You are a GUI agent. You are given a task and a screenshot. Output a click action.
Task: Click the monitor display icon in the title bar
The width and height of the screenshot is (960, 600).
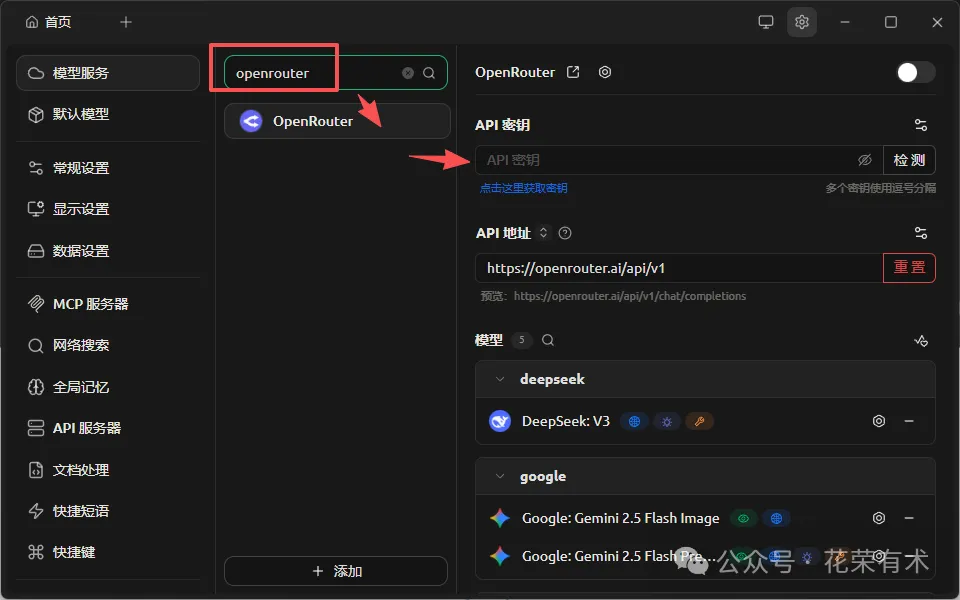click(765, 22)
